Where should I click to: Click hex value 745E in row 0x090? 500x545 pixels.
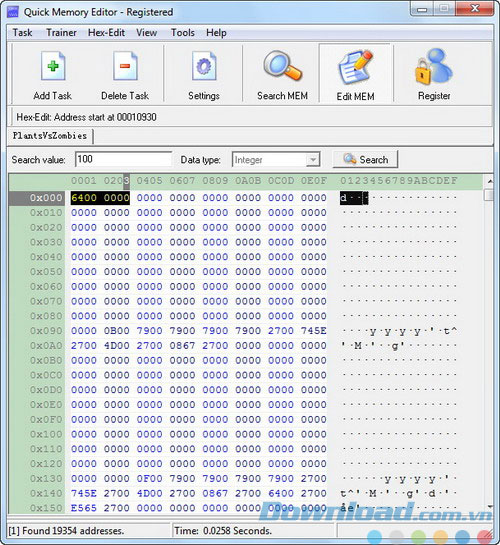(x=313, y=331)
